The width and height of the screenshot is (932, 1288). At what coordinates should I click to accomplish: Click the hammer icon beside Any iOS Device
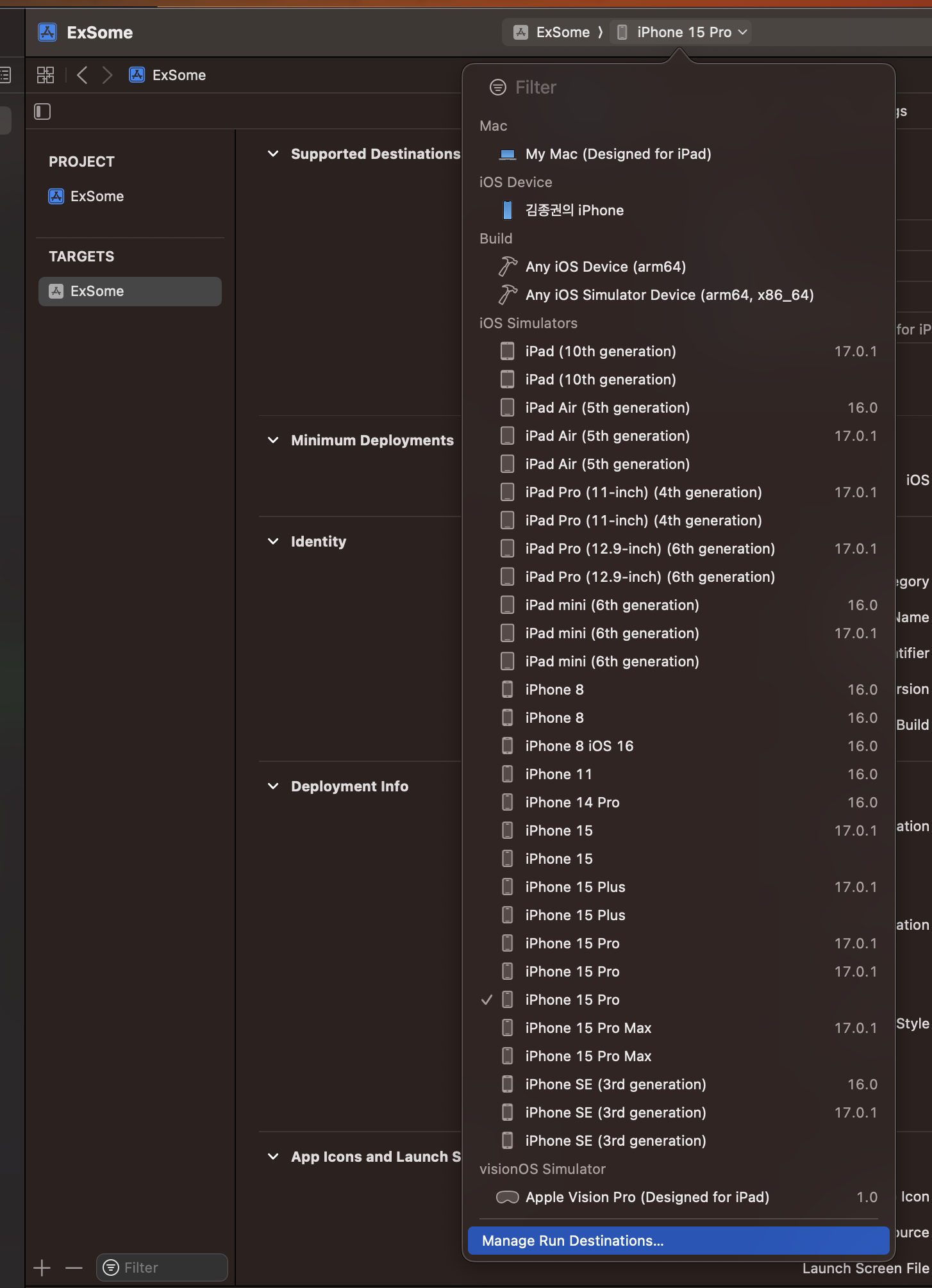[508, 267]
